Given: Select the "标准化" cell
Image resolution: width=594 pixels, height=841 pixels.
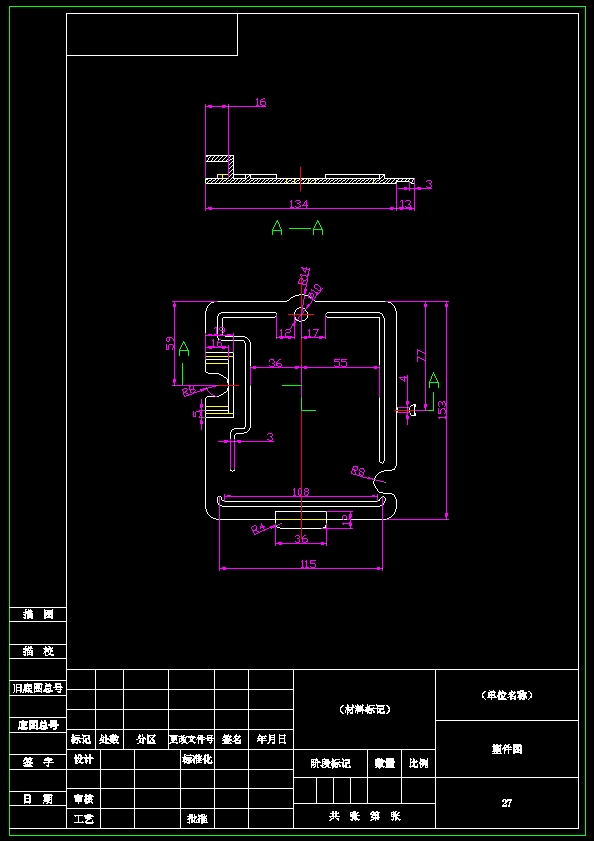Looking at the screenshot, I should tap(197, 759).
